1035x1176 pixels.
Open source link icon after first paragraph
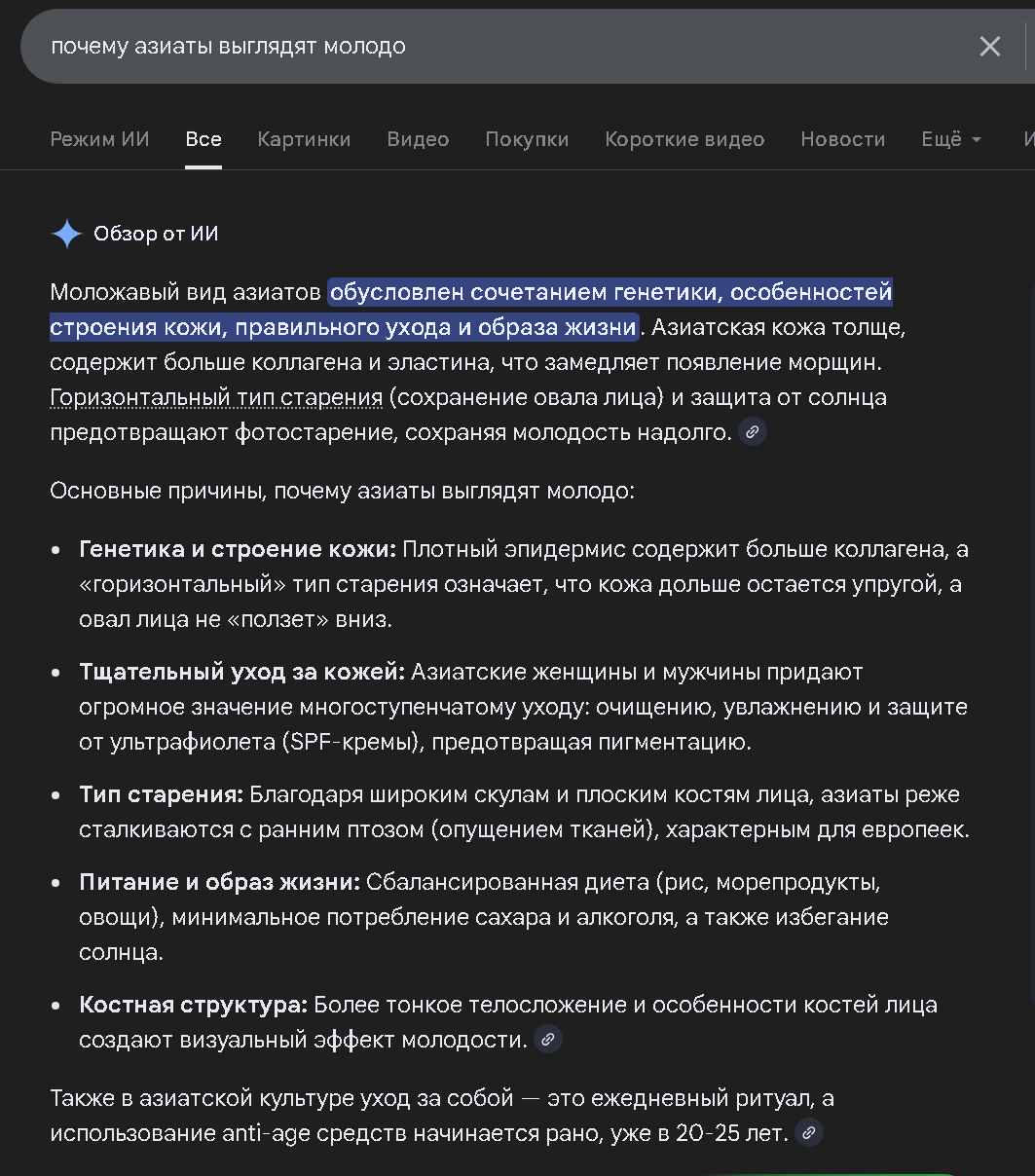point(752,432)
